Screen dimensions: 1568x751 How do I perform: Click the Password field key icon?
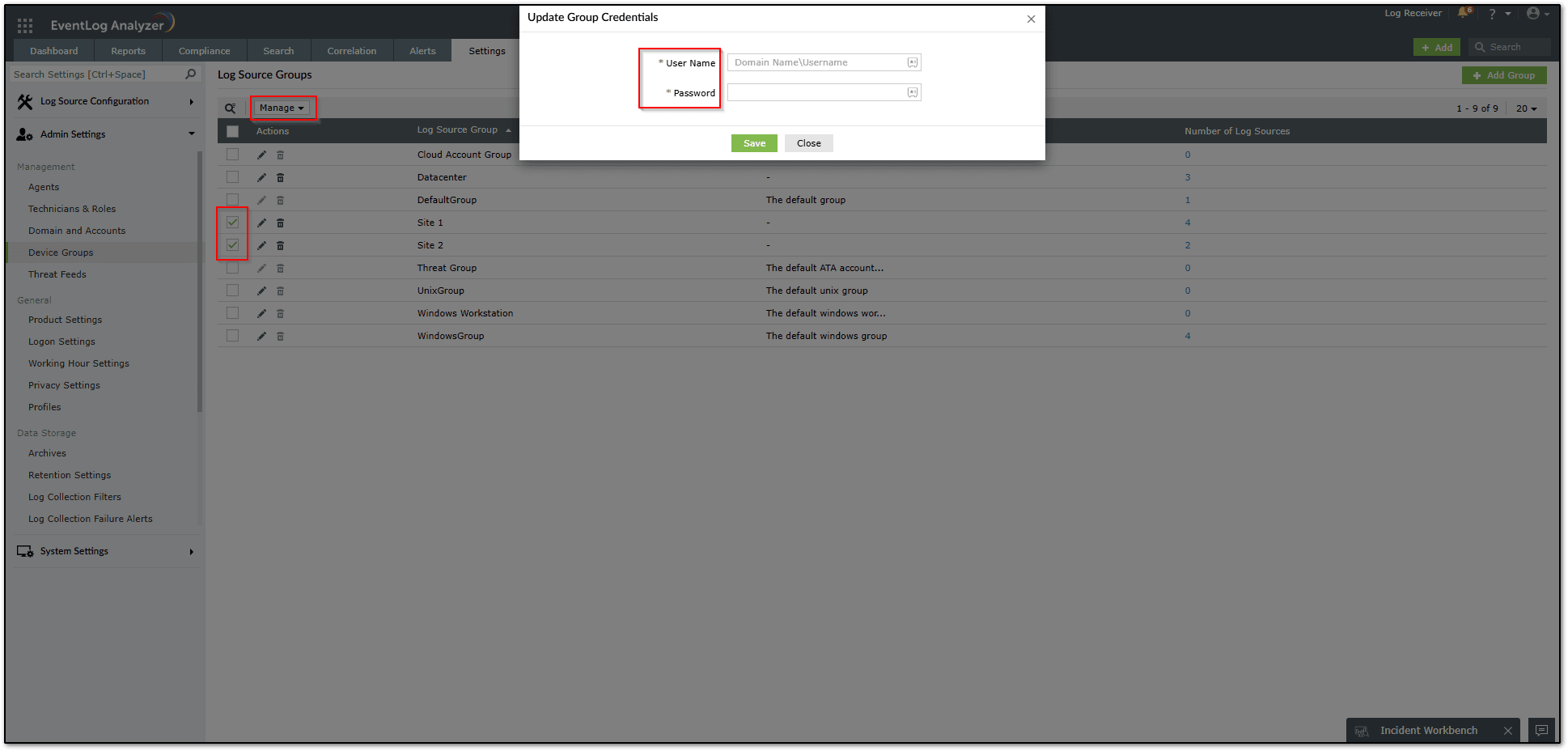913,92
